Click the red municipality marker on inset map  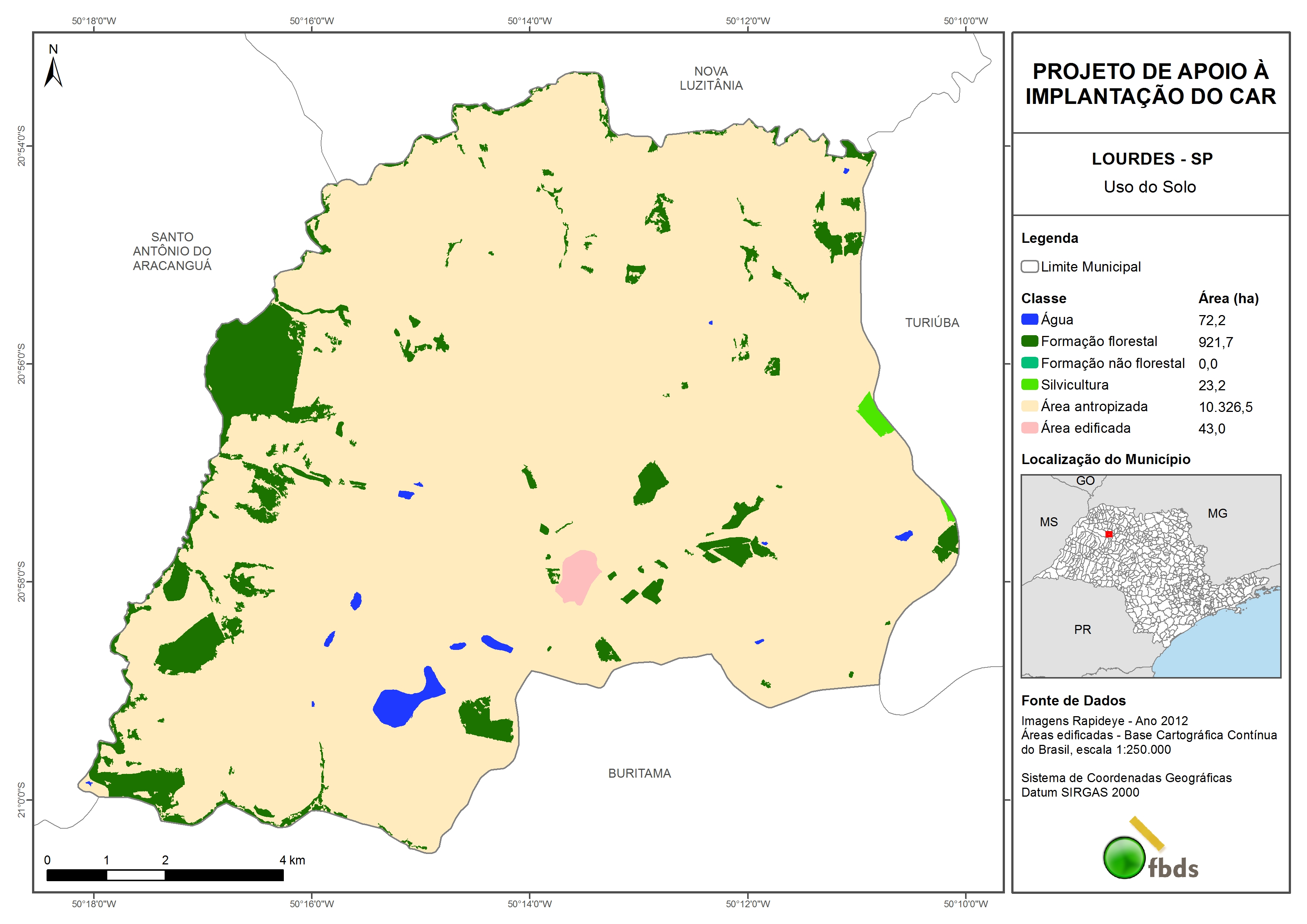click(1108, 534)
